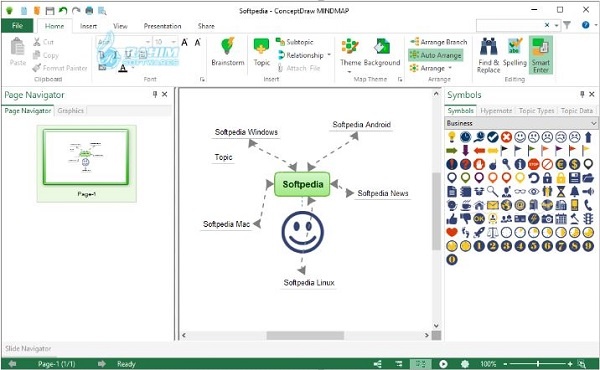
Task: Click the font color A button
Action: point(123,68)
